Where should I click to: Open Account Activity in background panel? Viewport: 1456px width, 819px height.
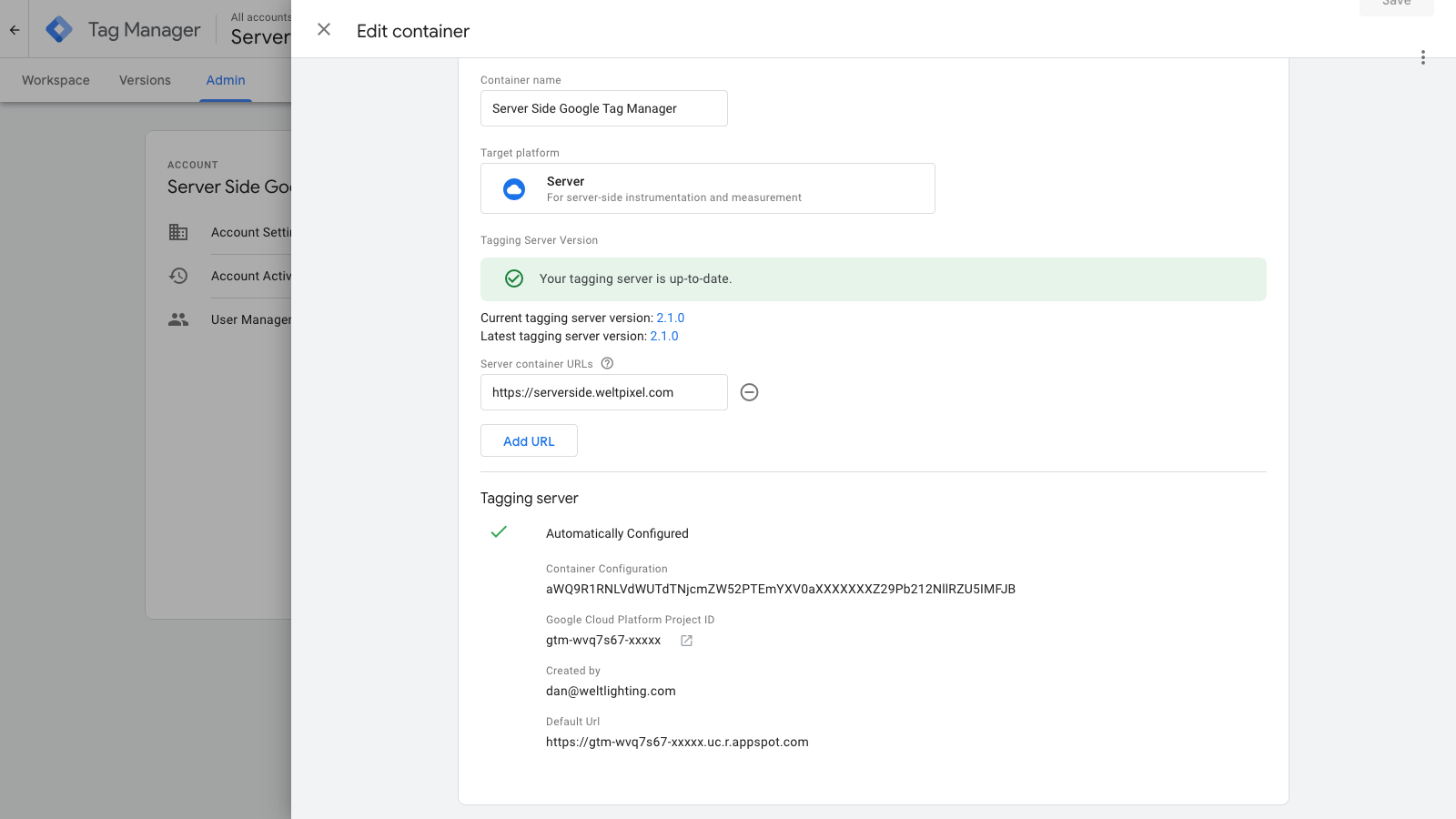click(x=251, y=276)
